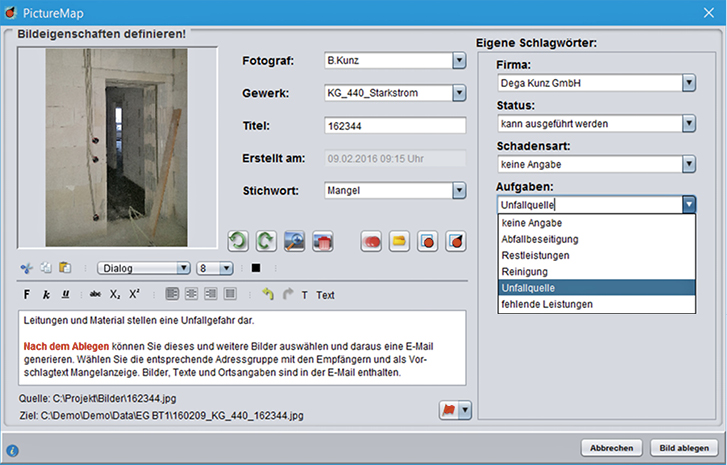Screen dimensions: 727x465
Task: Delete the picture with trash icon
Action: coord(323,241)
